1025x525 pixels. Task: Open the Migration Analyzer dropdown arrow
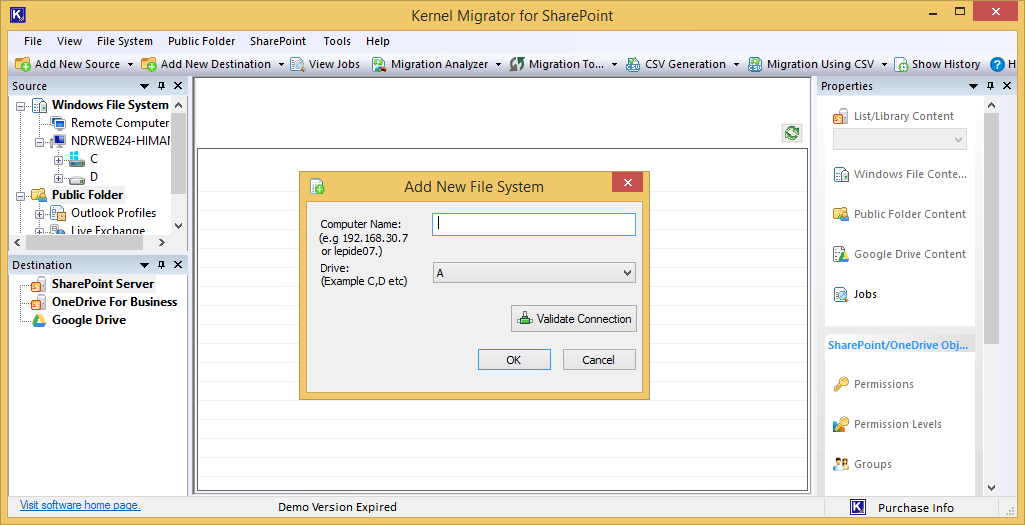click(498, 64)
